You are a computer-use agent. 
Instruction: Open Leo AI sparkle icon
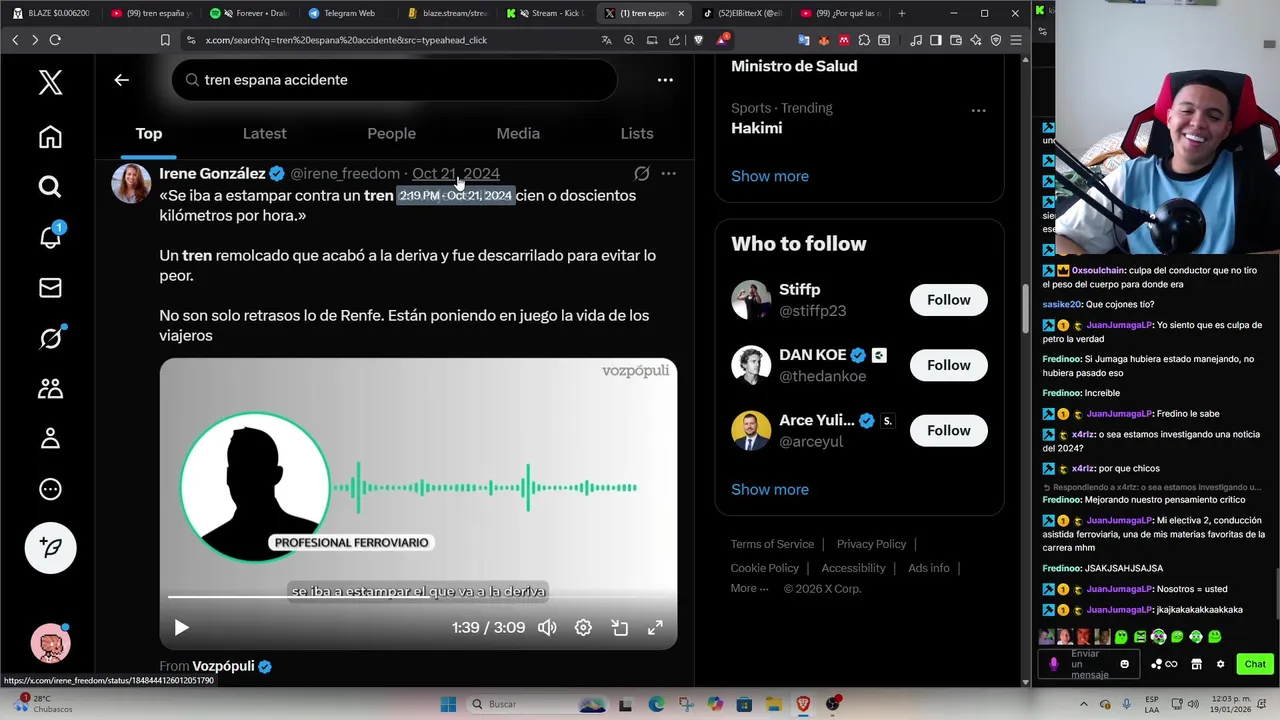click(976, 40)
